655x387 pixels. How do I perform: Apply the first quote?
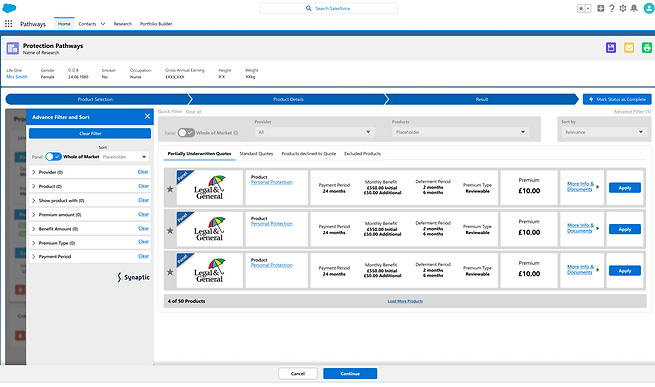pos(625,188)
